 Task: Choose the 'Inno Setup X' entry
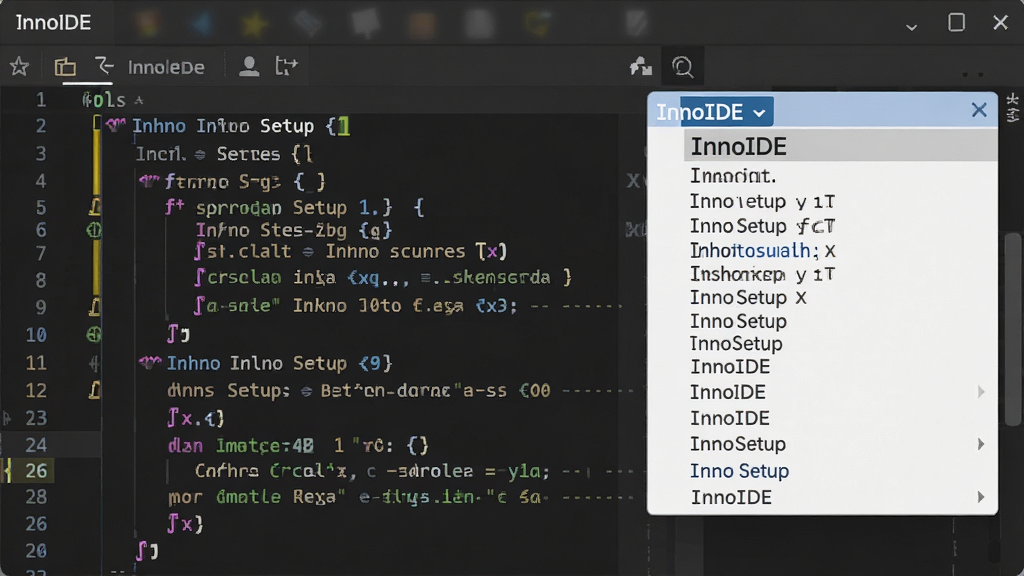point(748,297)
